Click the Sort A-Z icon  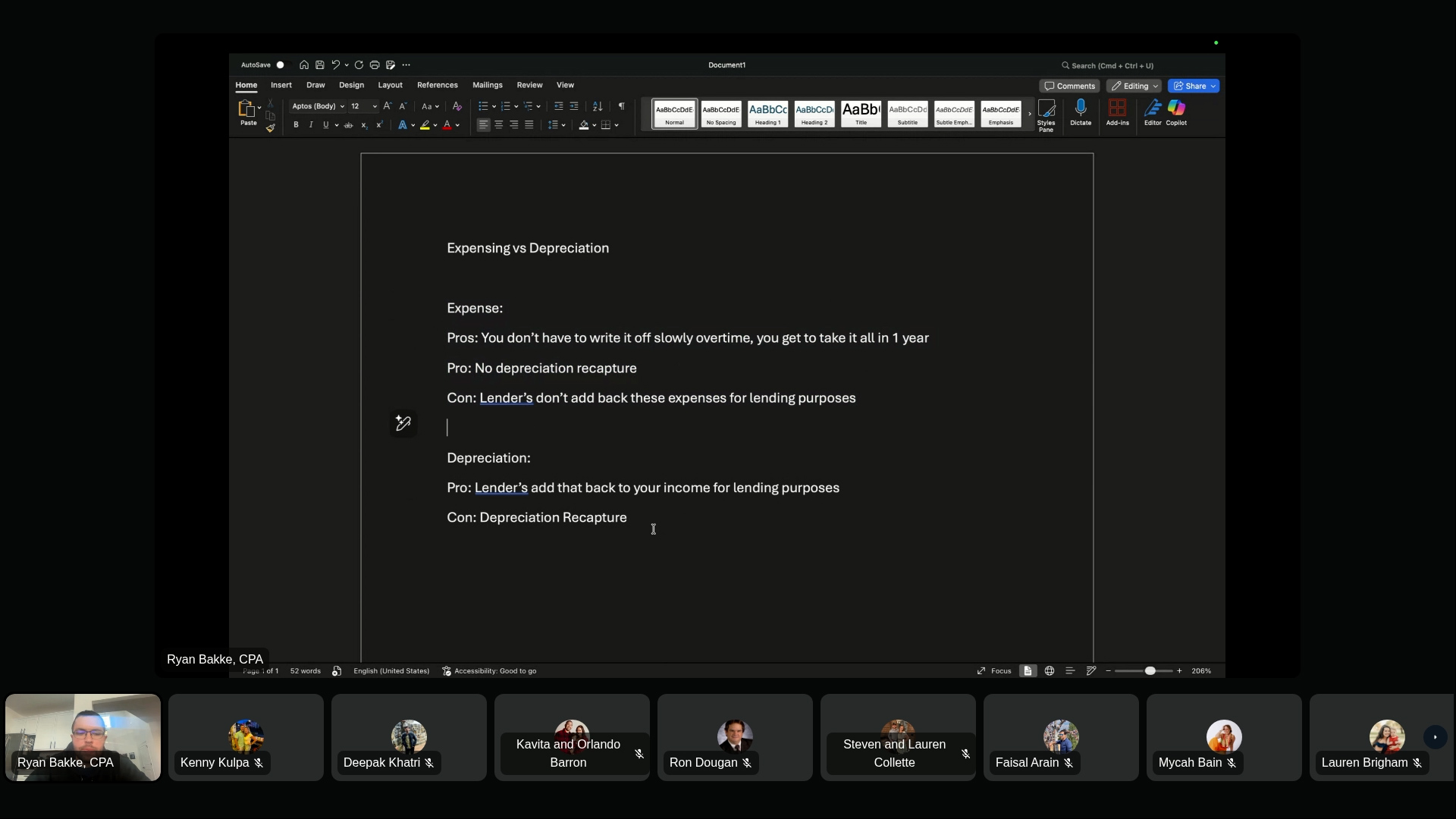point(598,106)
